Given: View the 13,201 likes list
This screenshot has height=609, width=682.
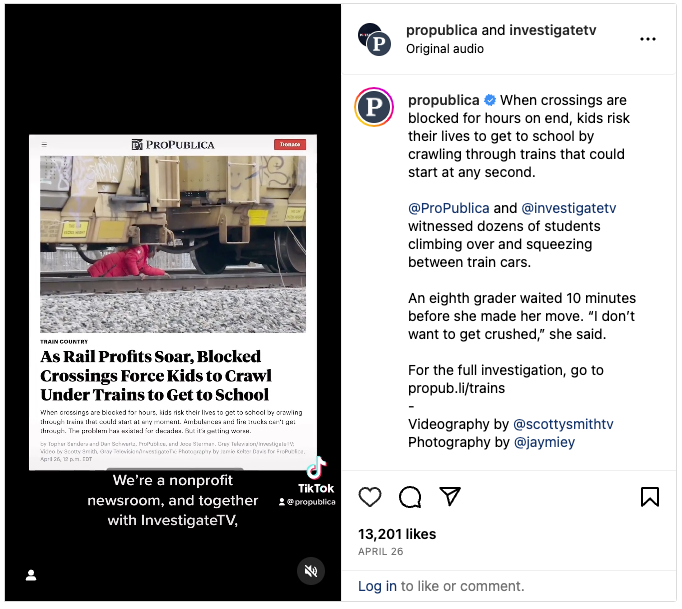Looking at the screenshot, I should click(397, 532).
